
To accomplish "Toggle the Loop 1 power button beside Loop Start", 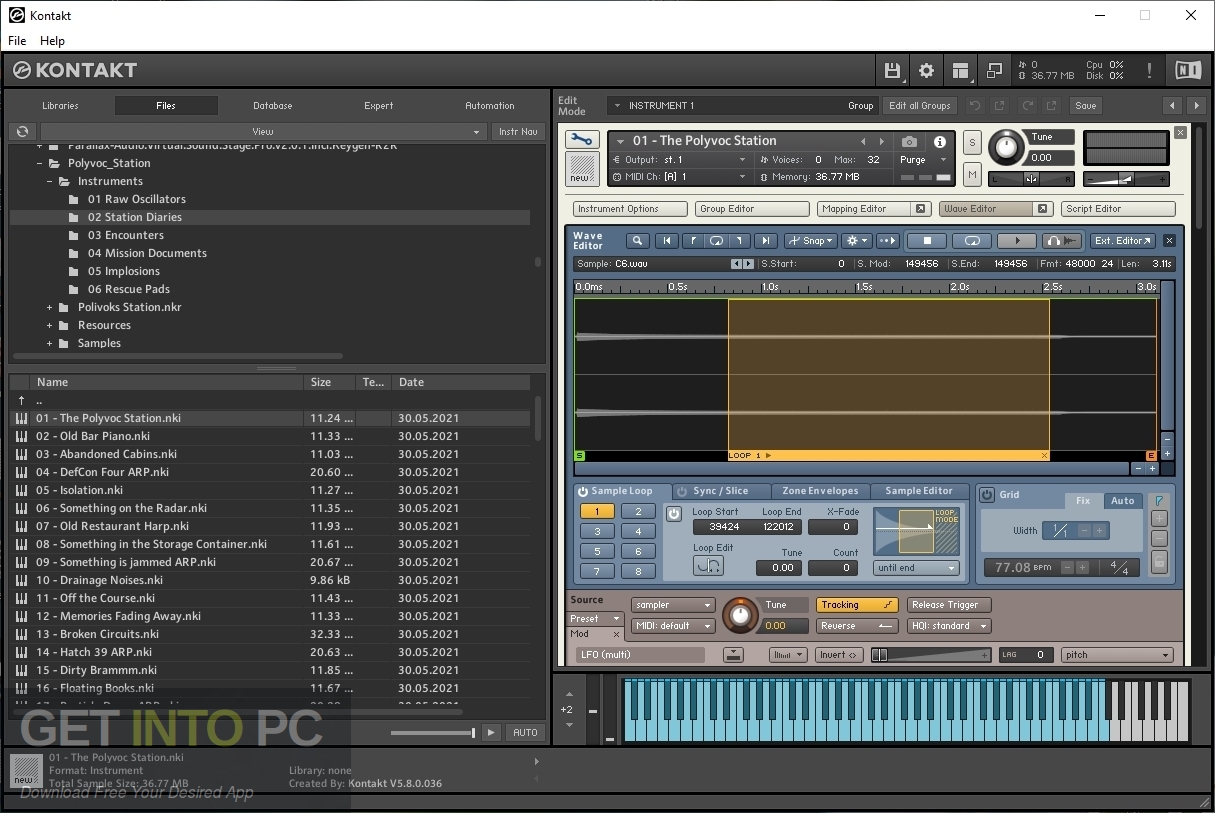I will 674,514.
